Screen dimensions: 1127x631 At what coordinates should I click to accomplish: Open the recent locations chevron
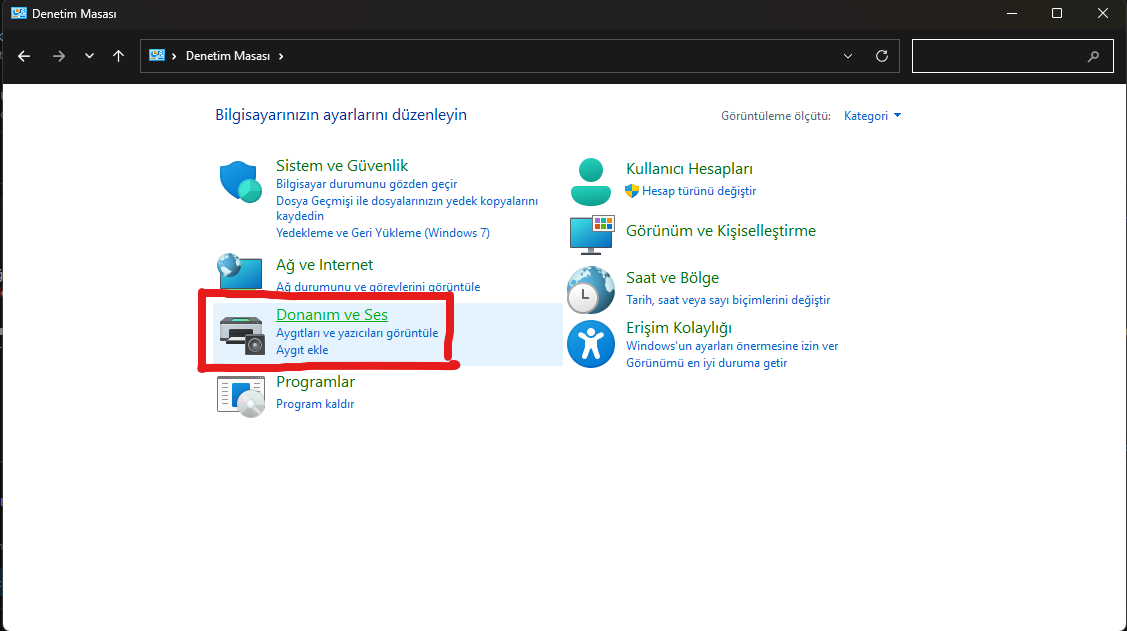click(x=89, y=56)
